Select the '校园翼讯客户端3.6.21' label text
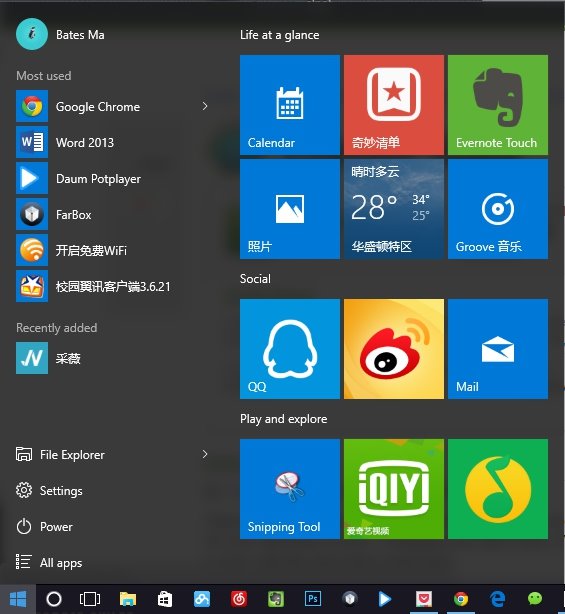 click(113, 287)
